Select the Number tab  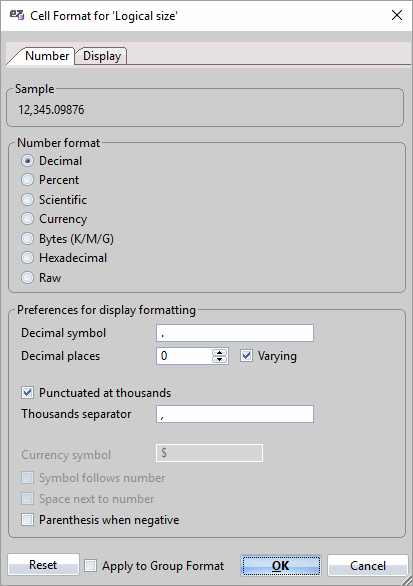47,56
